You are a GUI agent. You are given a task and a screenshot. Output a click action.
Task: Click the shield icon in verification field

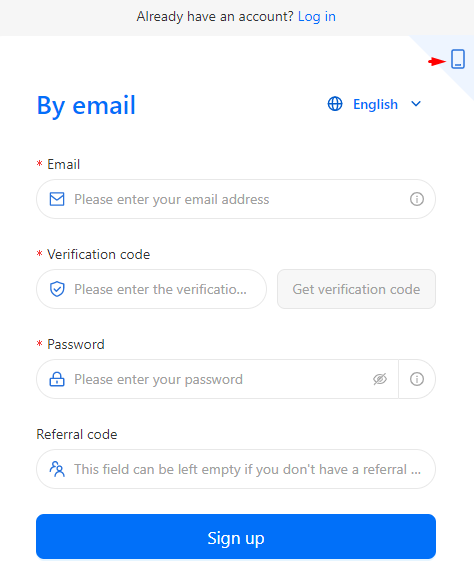coord(57,289)
